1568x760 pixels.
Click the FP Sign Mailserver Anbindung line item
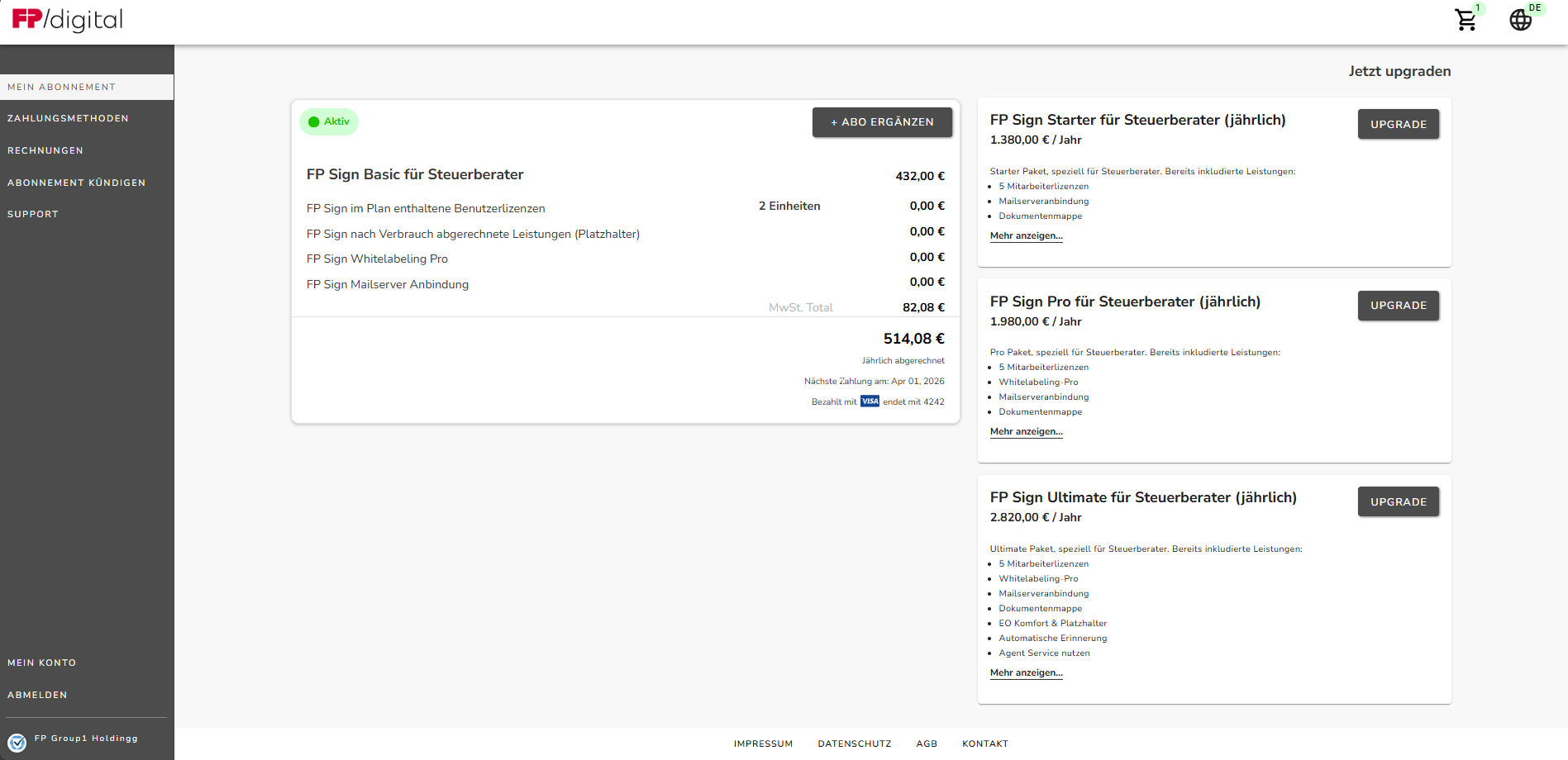pos(388,284)
